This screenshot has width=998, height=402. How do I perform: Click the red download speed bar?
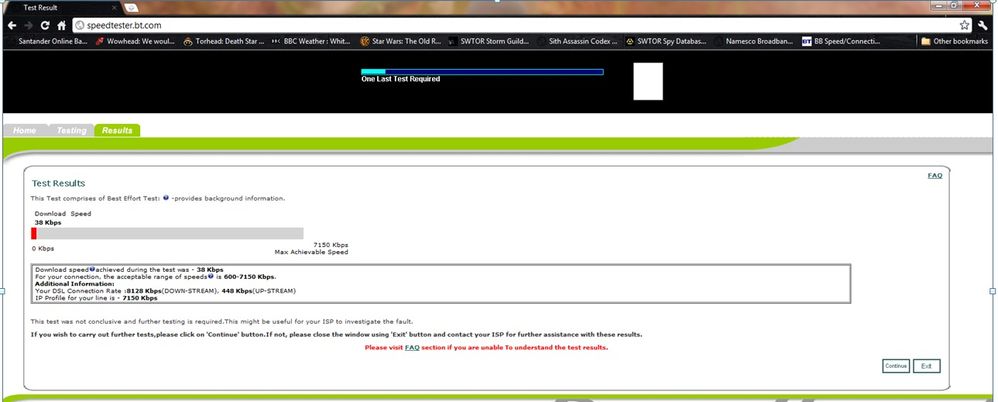[34, 233]
